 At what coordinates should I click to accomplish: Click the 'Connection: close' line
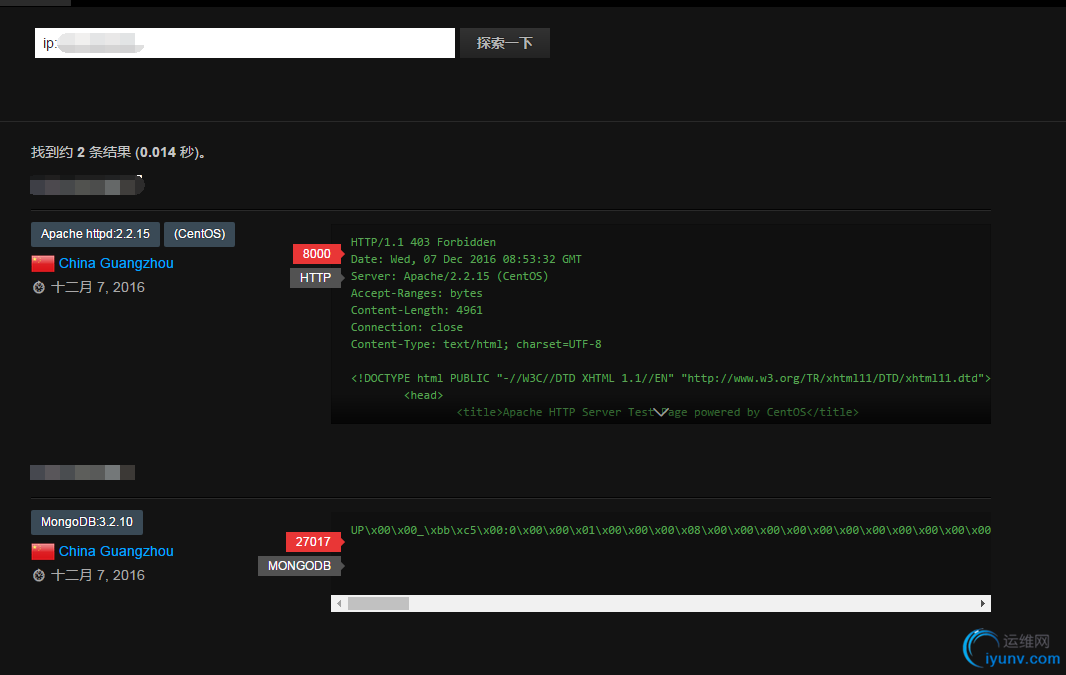407,327
